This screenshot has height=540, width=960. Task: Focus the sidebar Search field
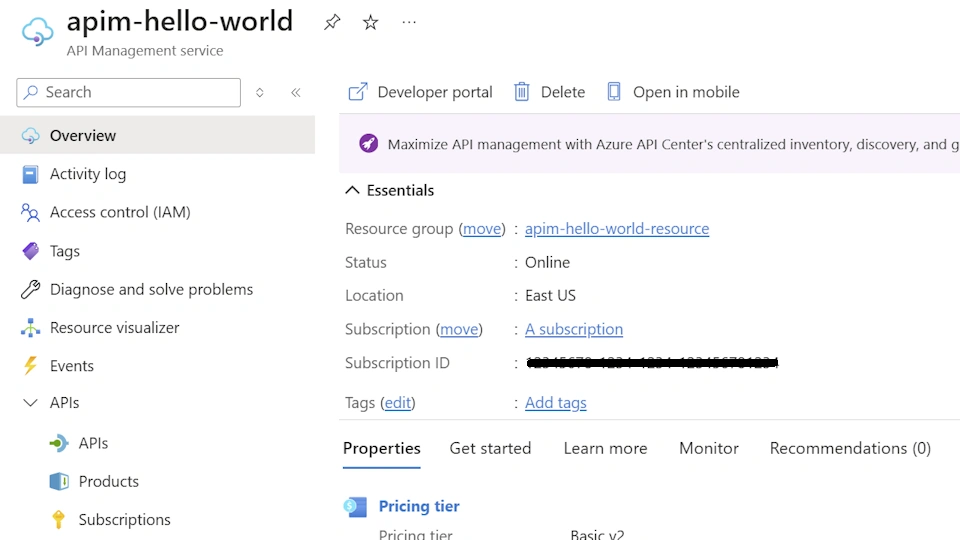point(129,92)
